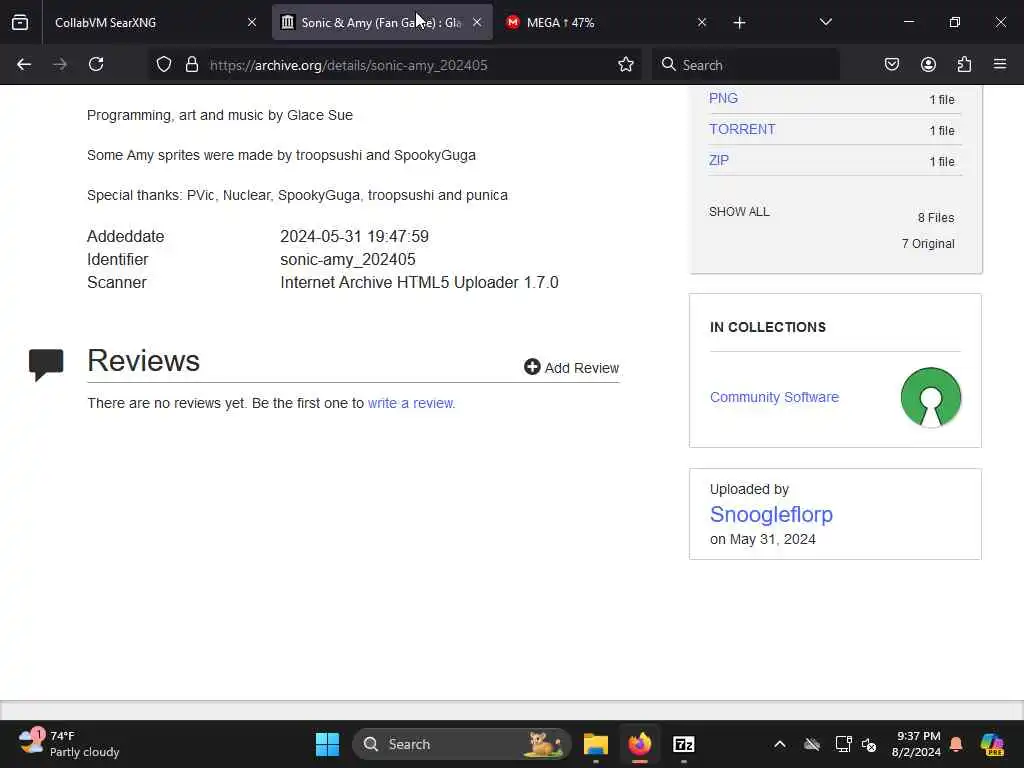The image size is (1024, 768).
Task: Click the browser Search box
Action: 745,65
